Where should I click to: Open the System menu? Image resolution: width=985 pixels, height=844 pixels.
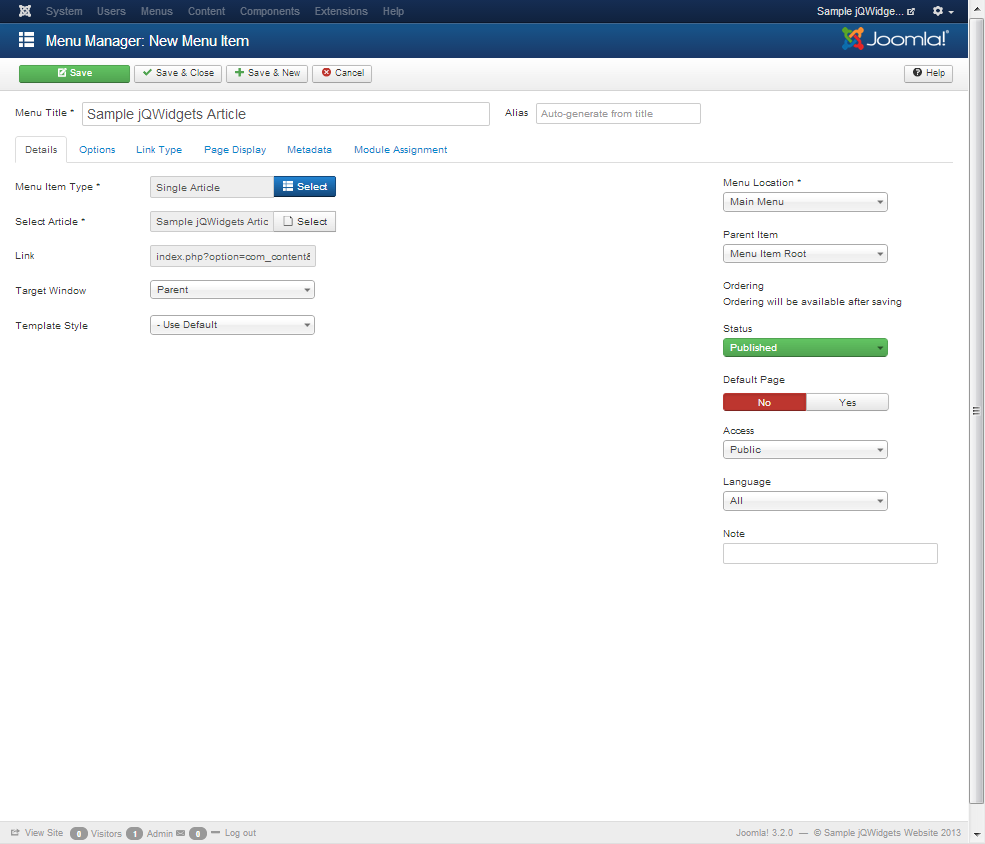coord(64,11)
